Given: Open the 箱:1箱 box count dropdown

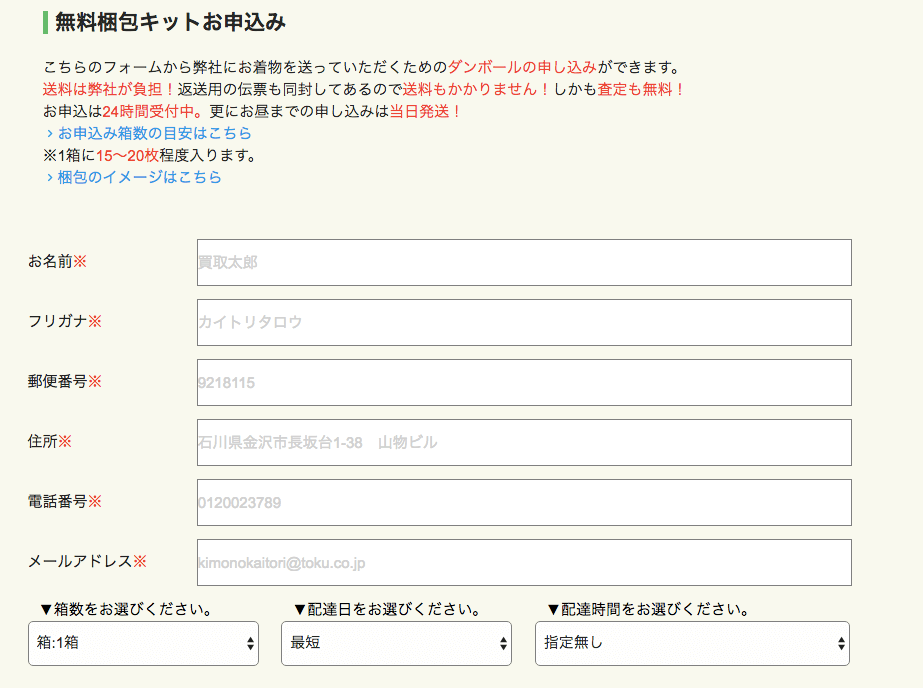Looking at the screenshot, I should (143, 643).
